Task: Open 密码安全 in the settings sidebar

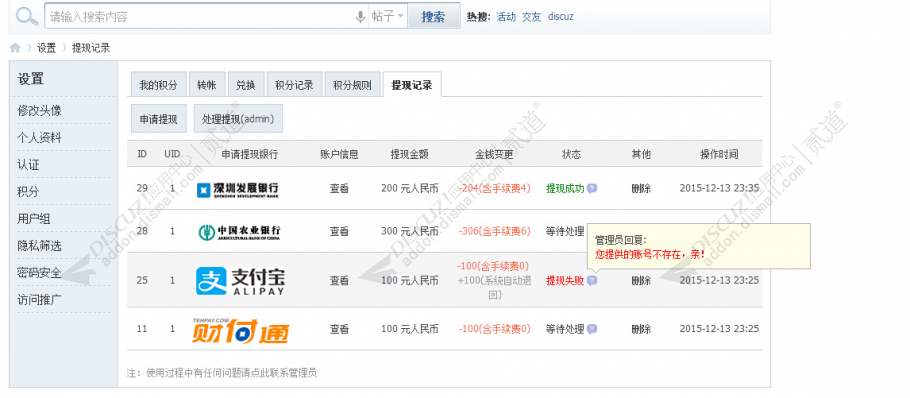Action: [x=39, y=273]
